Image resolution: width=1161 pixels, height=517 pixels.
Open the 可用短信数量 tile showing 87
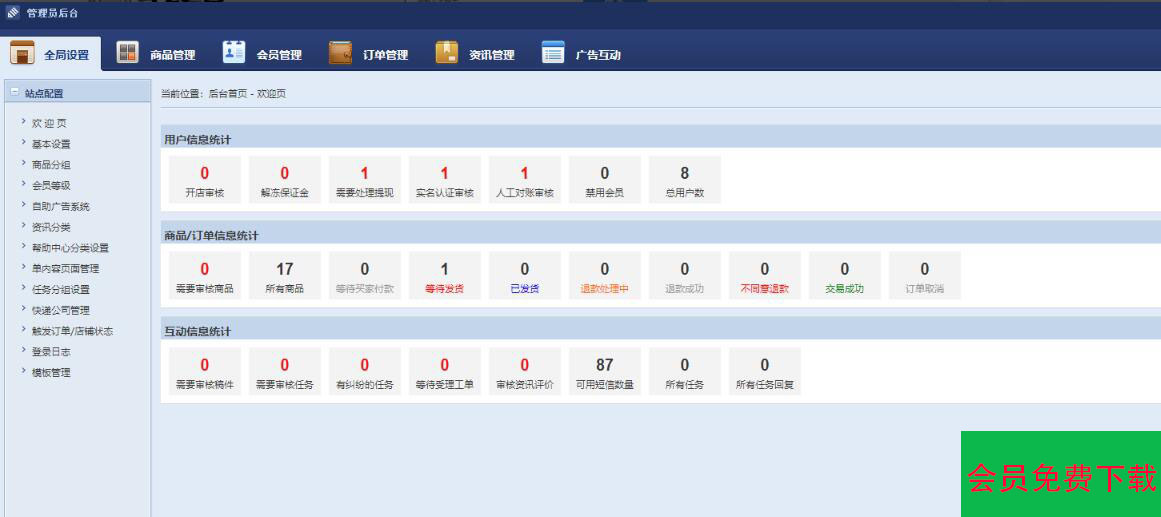(x=604, y=372)
